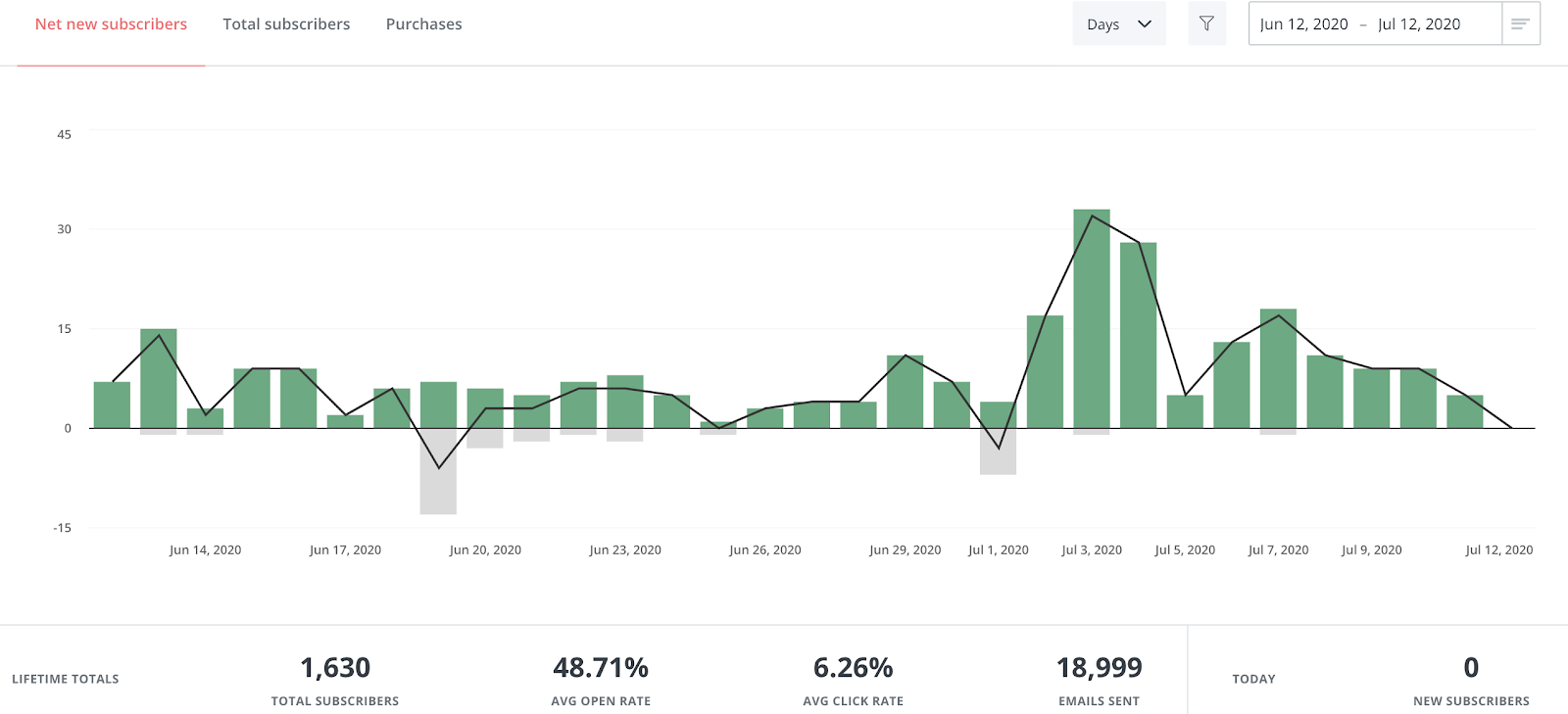Viewport: 1568px width, 714px height.
Task: Select the tallest bar on Jul 3, 2020
Action: click(x=1092, y=318)
